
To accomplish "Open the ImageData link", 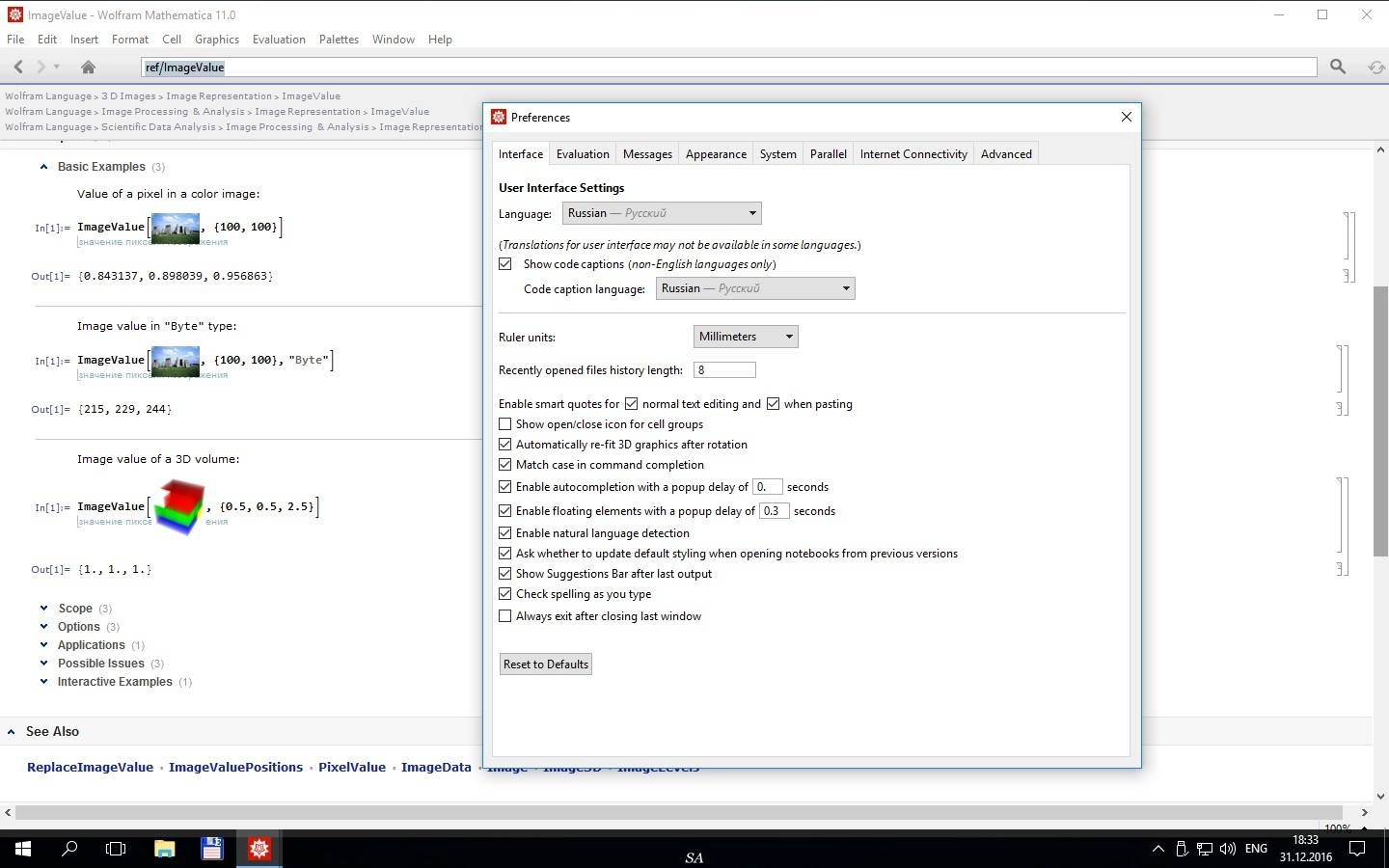I will click(436, 768).
